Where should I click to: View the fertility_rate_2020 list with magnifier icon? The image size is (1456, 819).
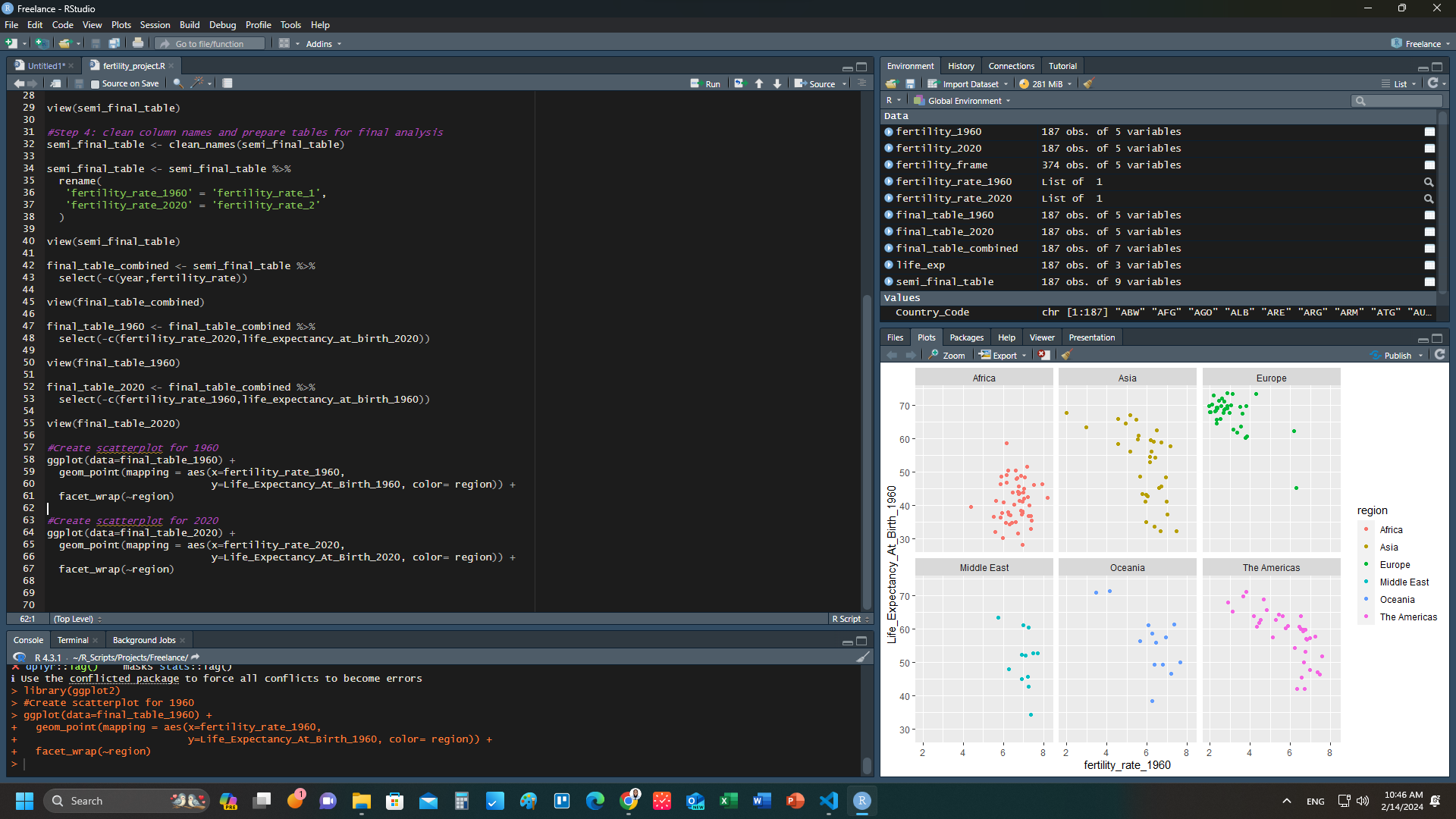click(x=1429, y=199)
